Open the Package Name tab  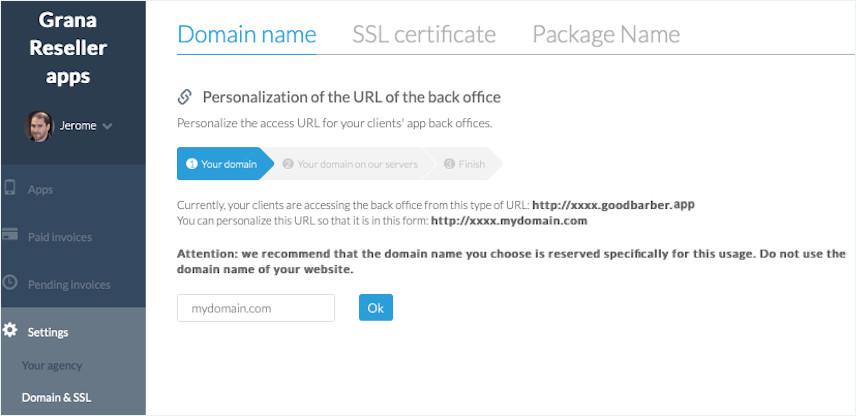[605, 34]
